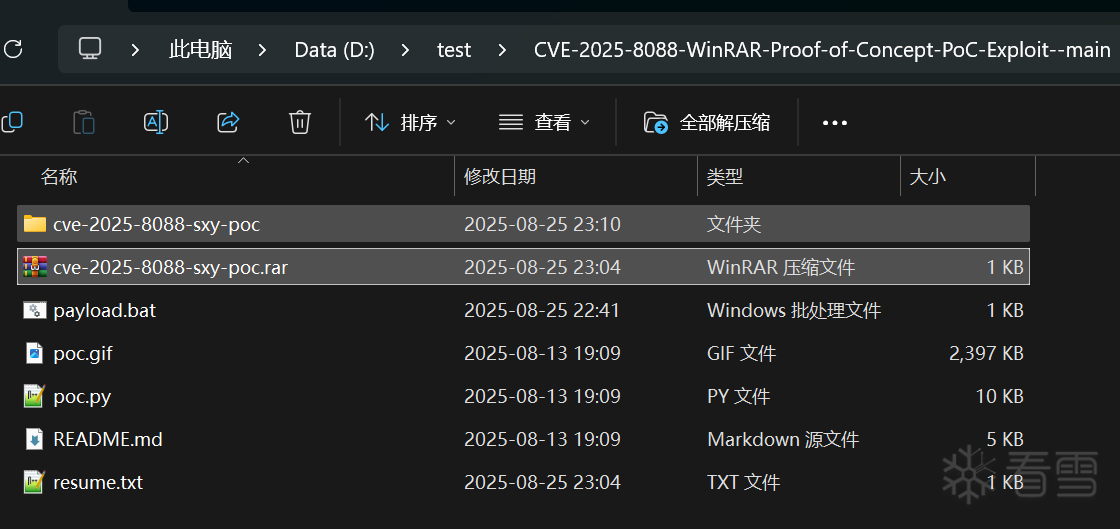1120x529 pixels.
Task: Click the TXT 文件 type cell
Action: pos(744,483)
